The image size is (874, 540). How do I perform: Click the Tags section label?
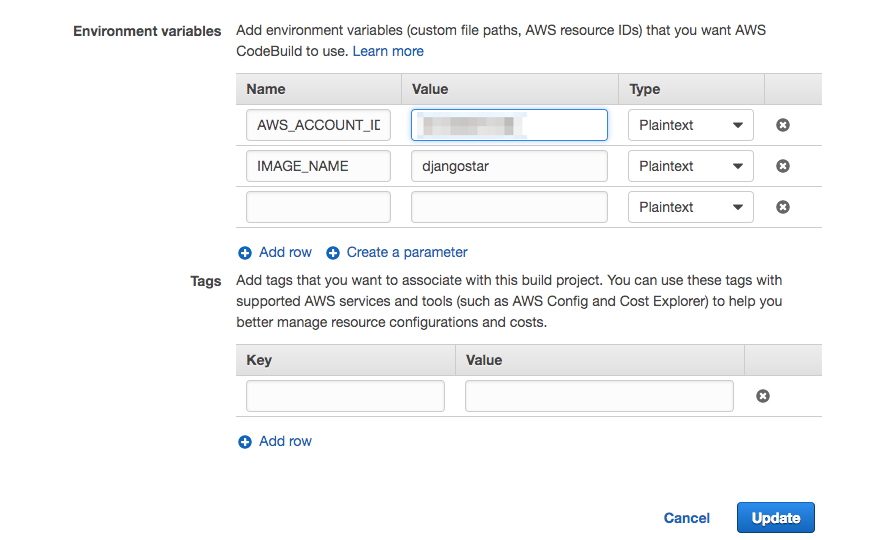click(206, 281)
